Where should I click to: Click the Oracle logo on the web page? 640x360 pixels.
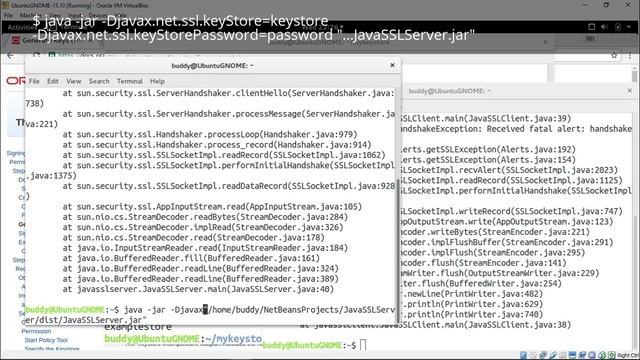16,81
